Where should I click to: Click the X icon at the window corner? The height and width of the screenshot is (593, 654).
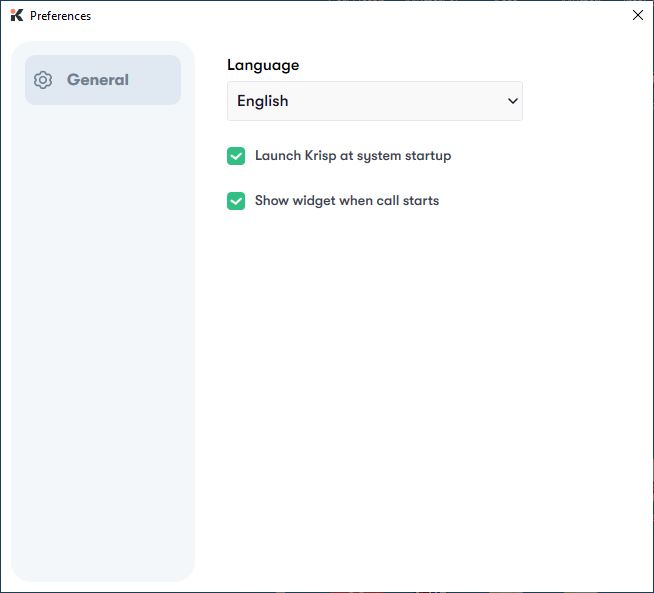pos(637,15)
